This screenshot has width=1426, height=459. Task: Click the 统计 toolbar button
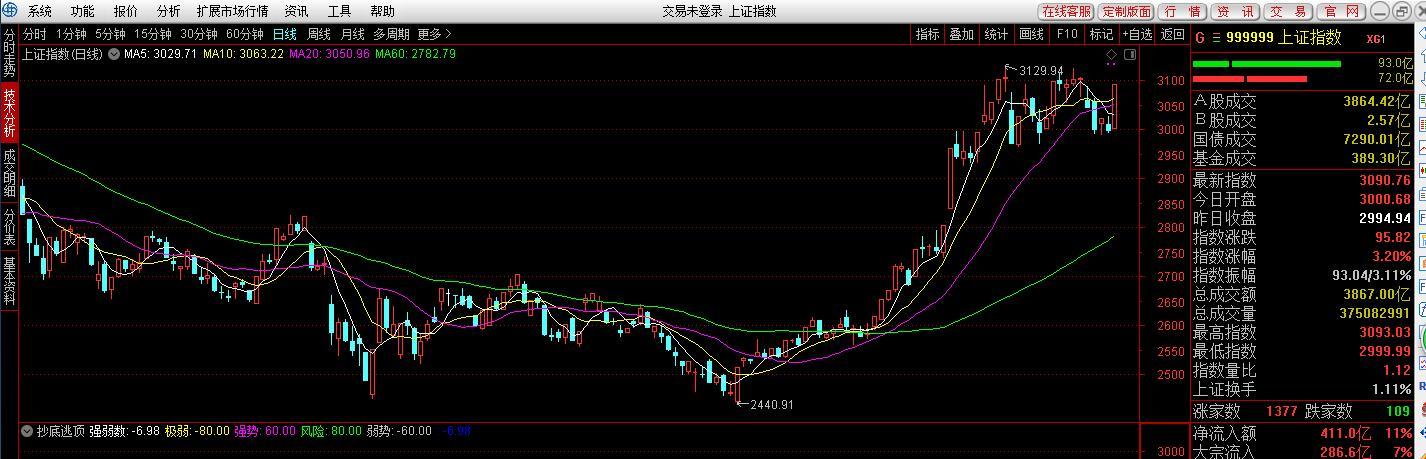click(996, 34)
